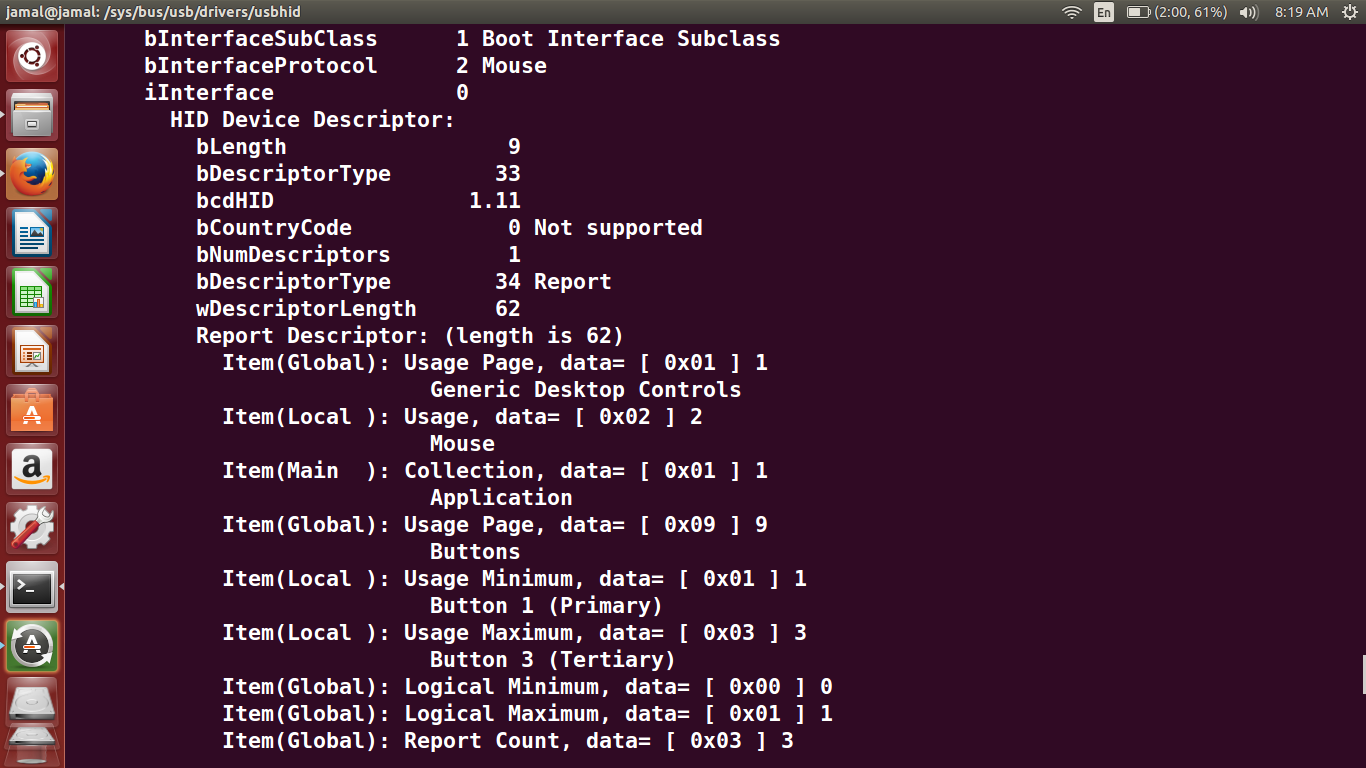Screen dimensions: 1366x768
Task: Open the battery status menu
Action: (x=1176, y=12)
